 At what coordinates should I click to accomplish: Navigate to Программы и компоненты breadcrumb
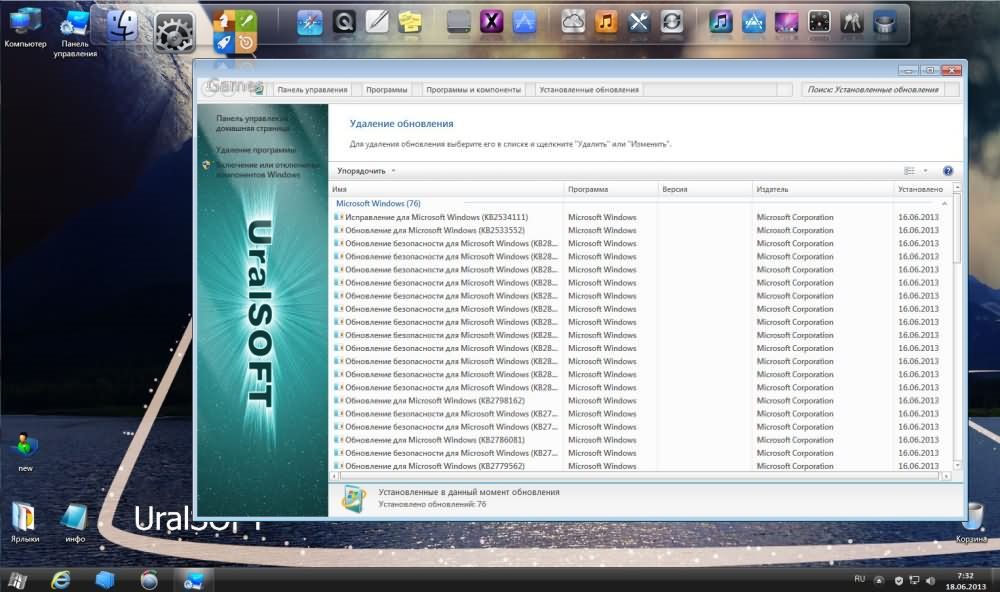(473, 90)
